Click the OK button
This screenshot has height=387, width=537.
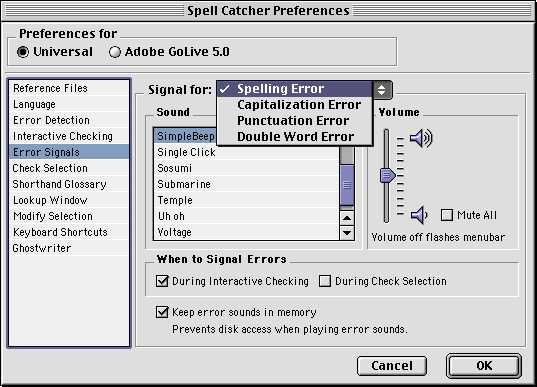484,366
